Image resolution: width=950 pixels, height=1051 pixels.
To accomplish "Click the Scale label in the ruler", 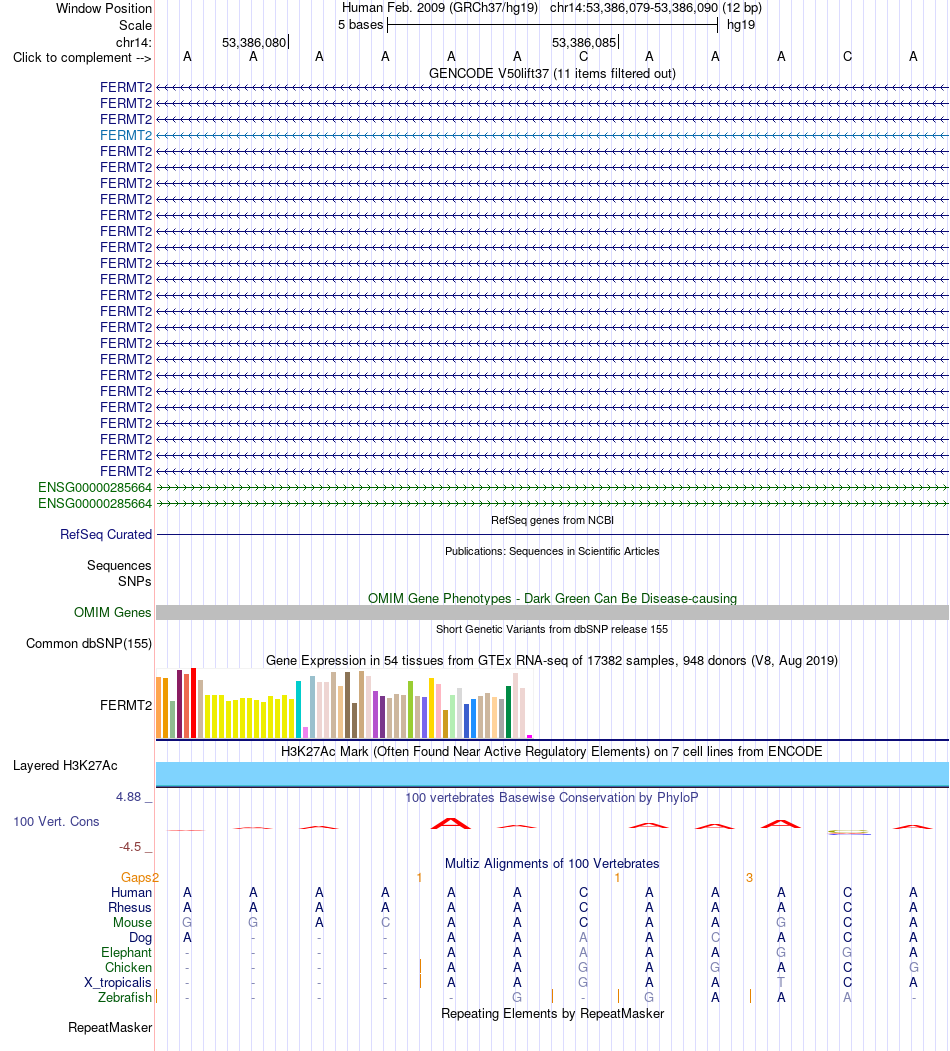I will (135, 25).
